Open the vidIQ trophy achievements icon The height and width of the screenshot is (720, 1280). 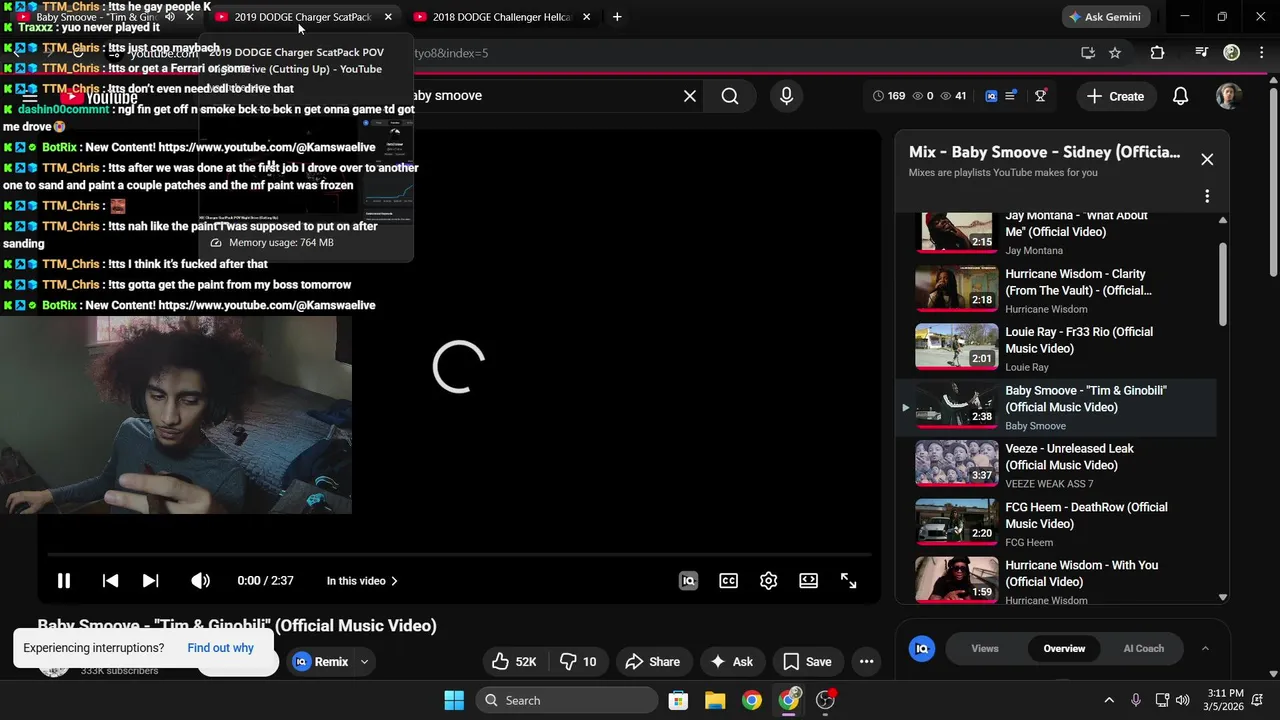pos(1041,96)
